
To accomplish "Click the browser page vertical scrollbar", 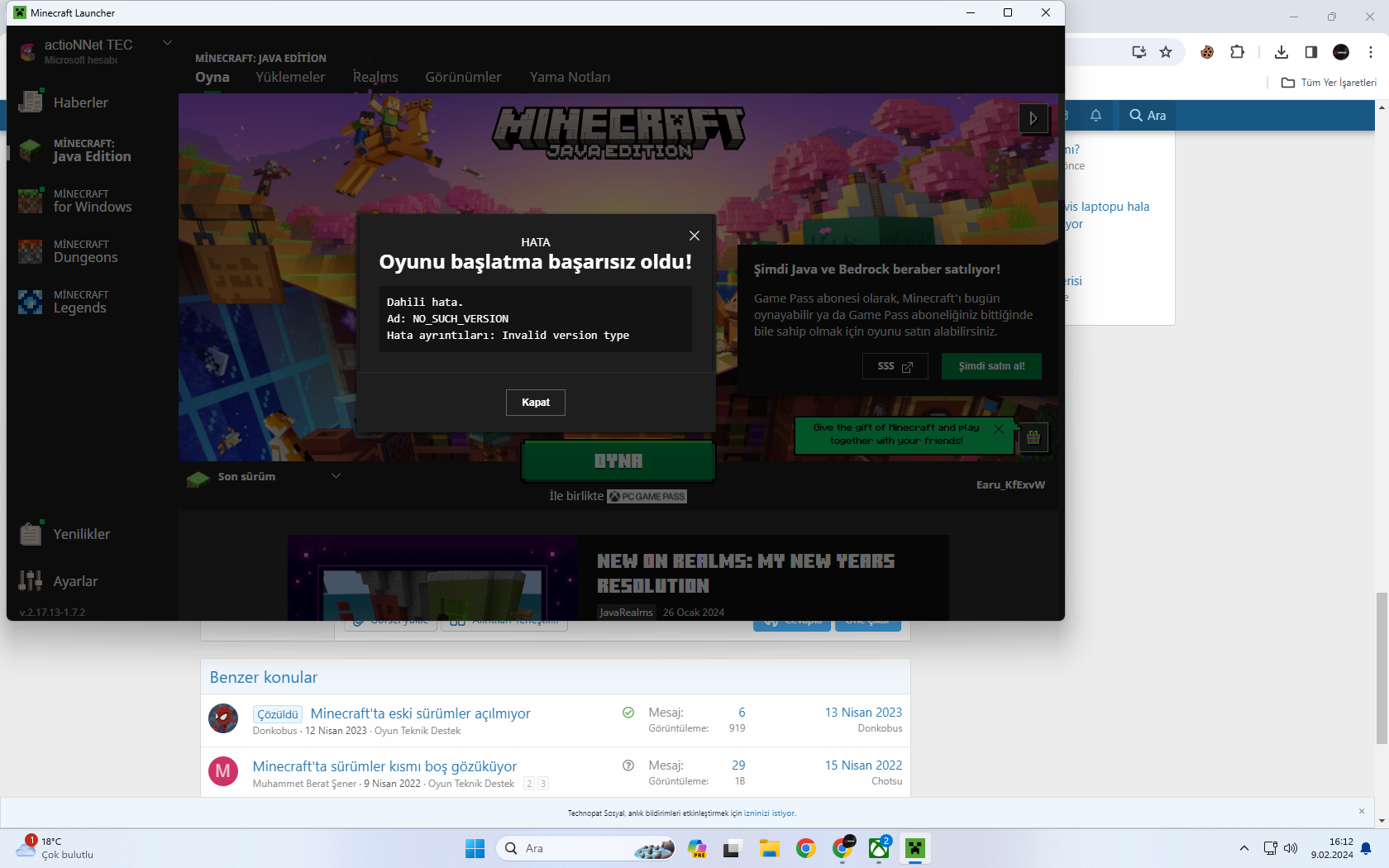I will [1382, 668].
